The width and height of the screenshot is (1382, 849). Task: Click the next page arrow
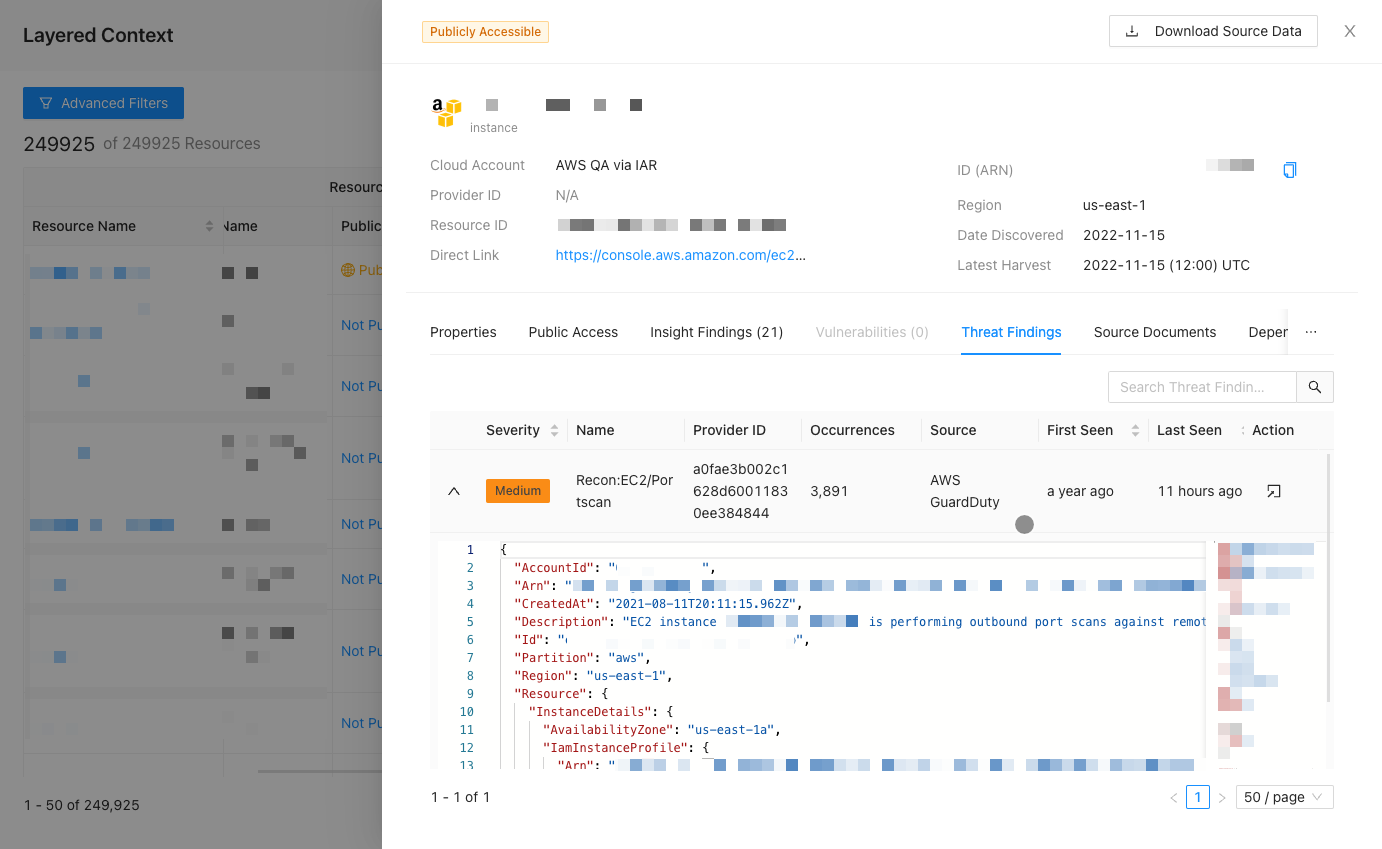point(1221,797)
